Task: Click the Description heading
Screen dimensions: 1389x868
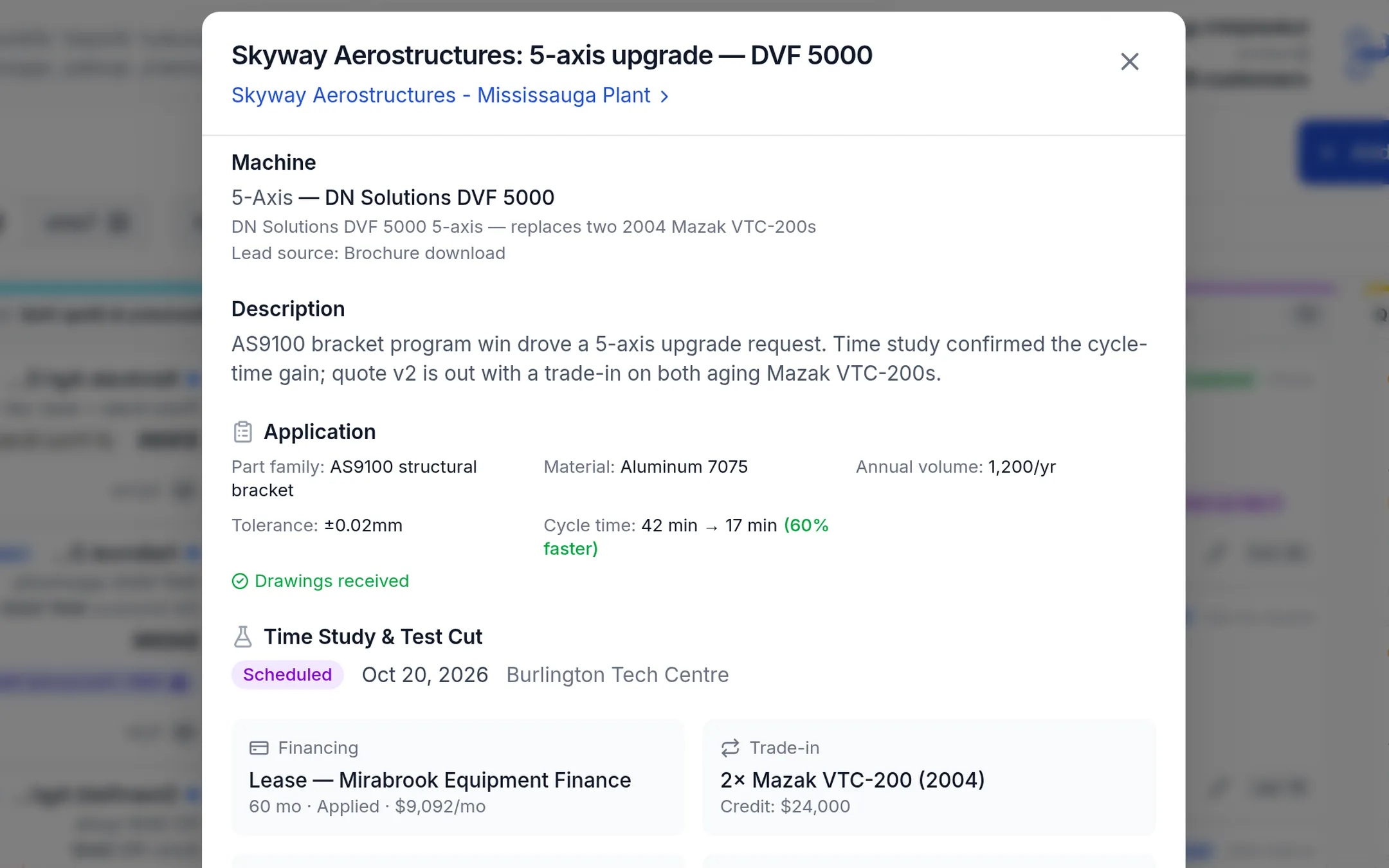Action: coord(288,309)
